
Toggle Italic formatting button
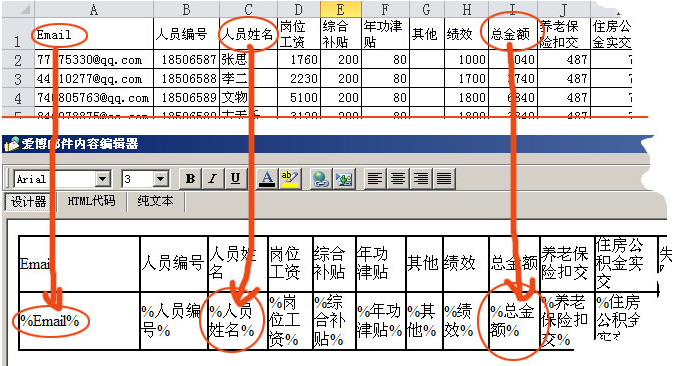click(212, 179)
